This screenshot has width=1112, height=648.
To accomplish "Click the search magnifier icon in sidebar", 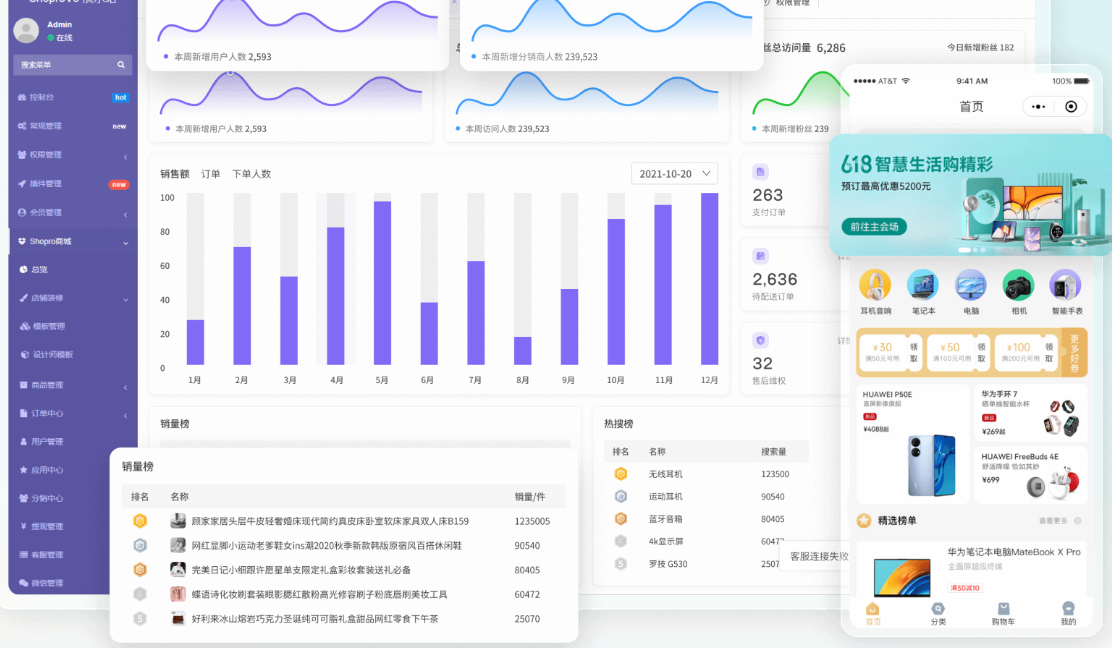I will point(121,65).
